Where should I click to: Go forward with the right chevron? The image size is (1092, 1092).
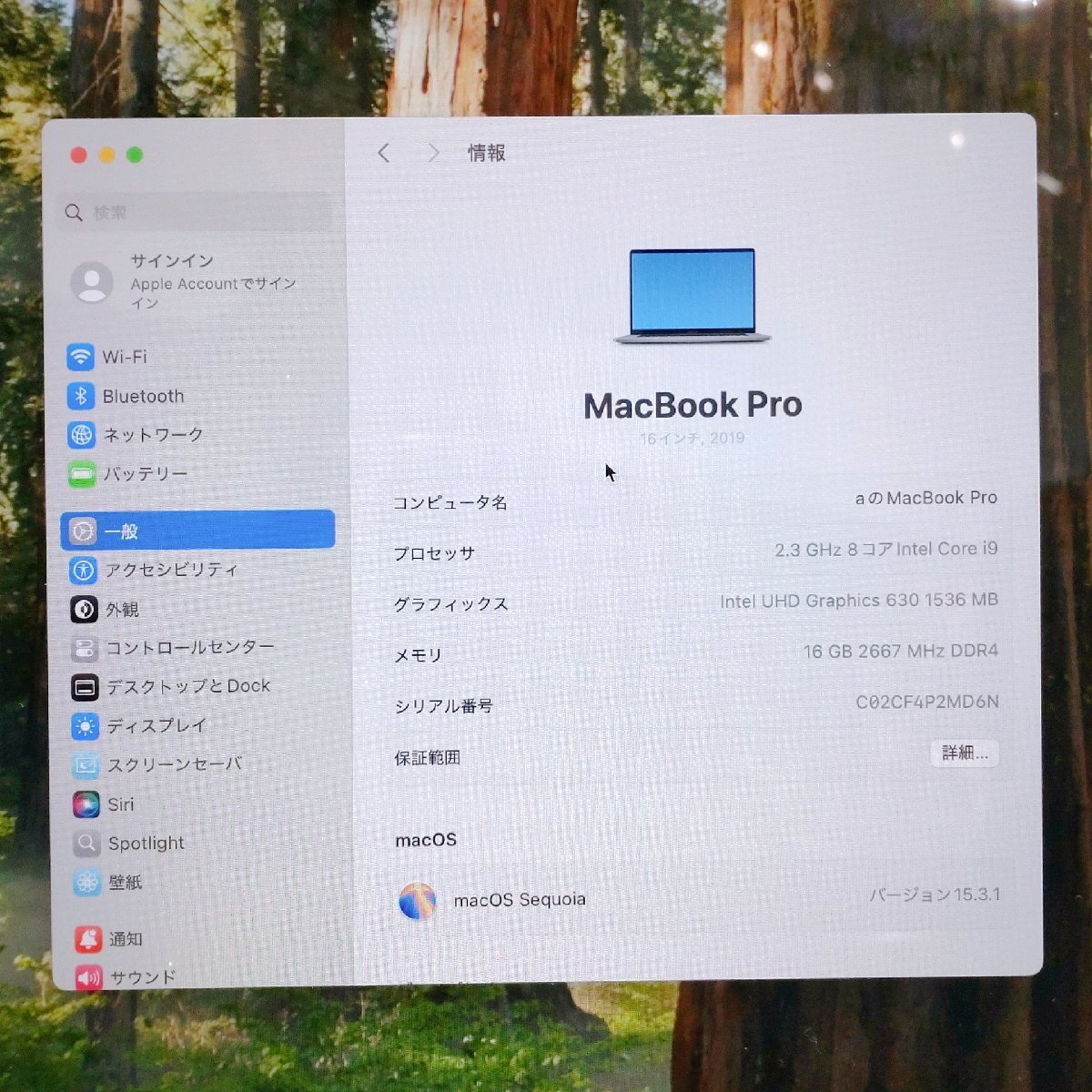pos(433,153)
